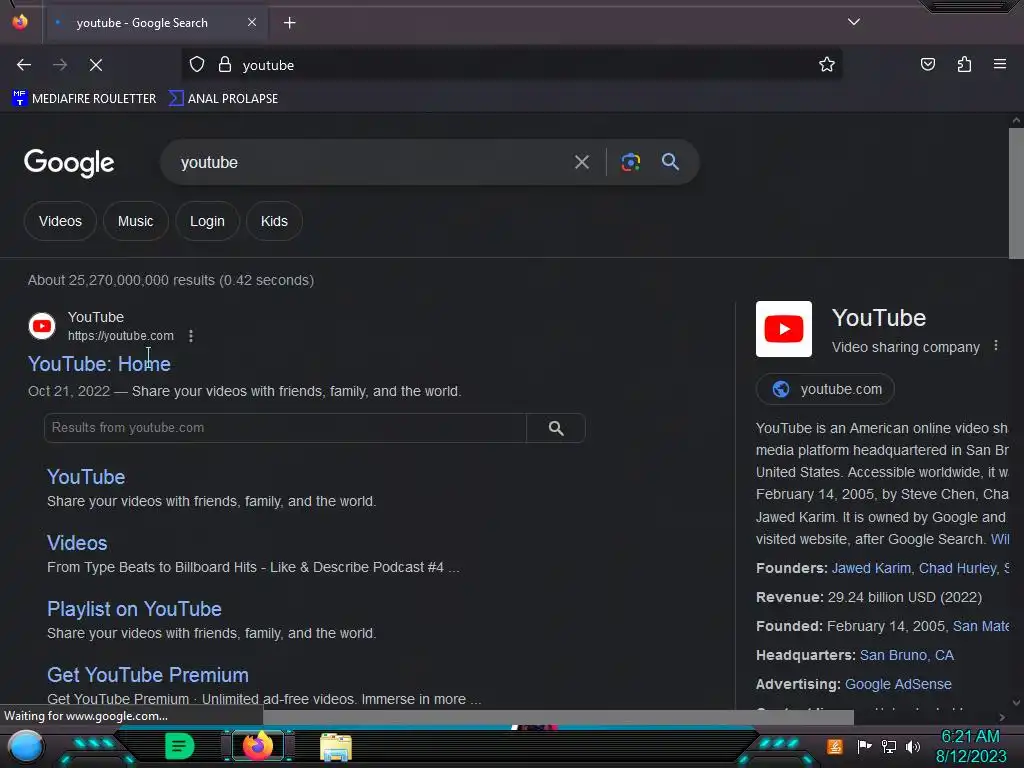Image resolution: width=1024 pixels, height=768 pixels.
Task: Go back with the browser back arrow
Action: click(24, 65)
